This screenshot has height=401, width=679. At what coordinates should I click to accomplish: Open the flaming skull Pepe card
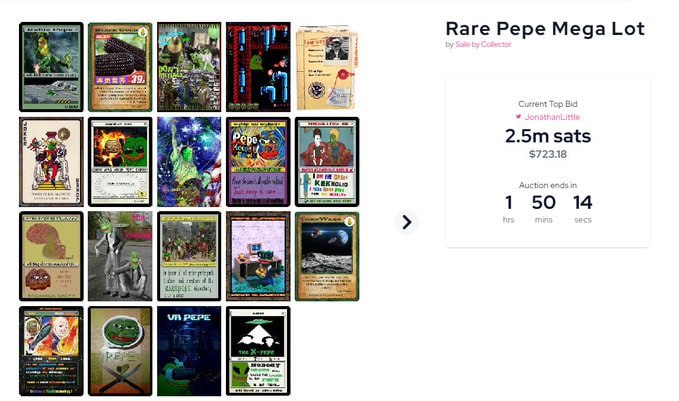coord(120,162)
